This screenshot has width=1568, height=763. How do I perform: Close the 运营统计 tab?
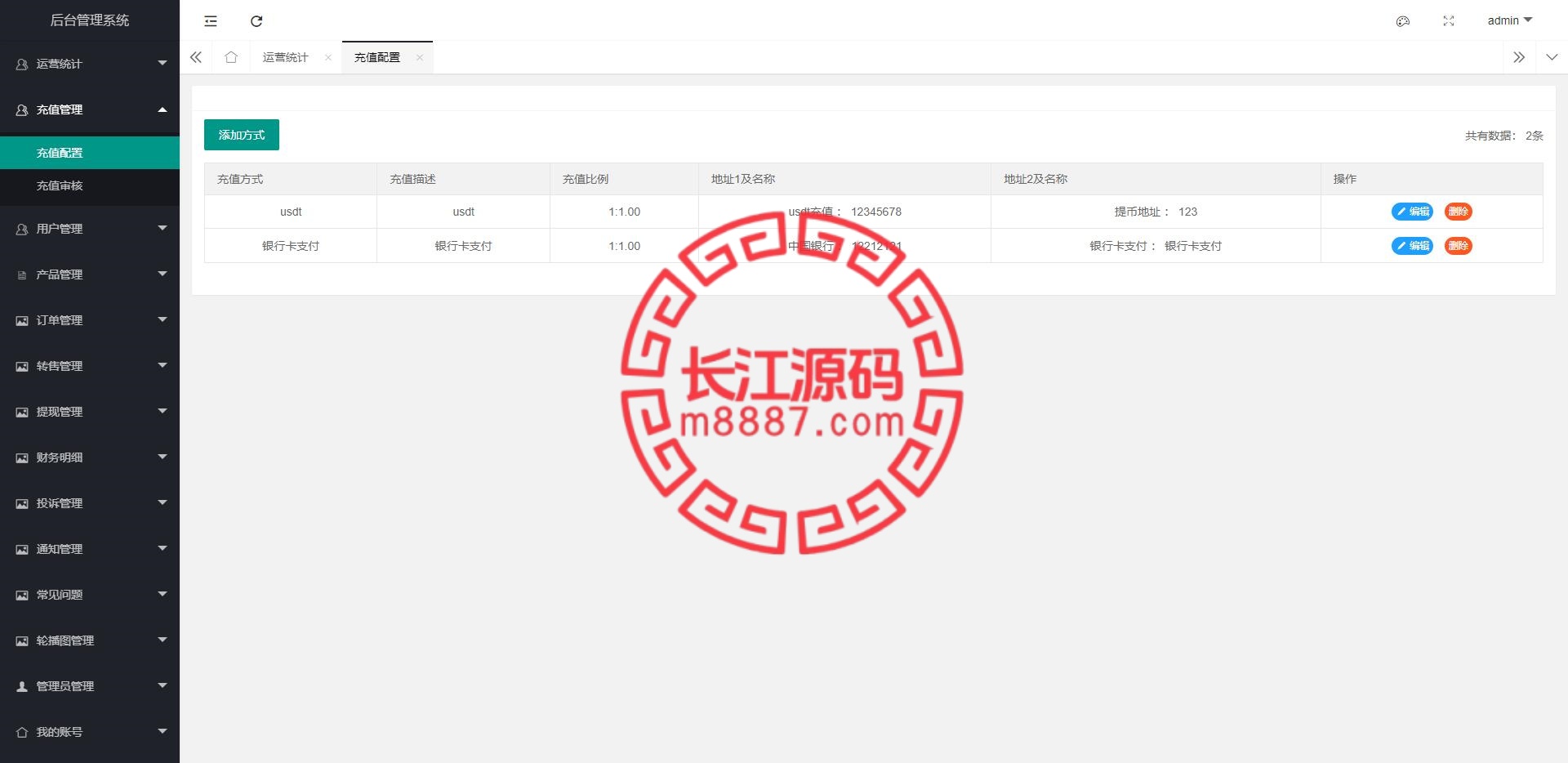pyautogui.click(x=328, y=57)
